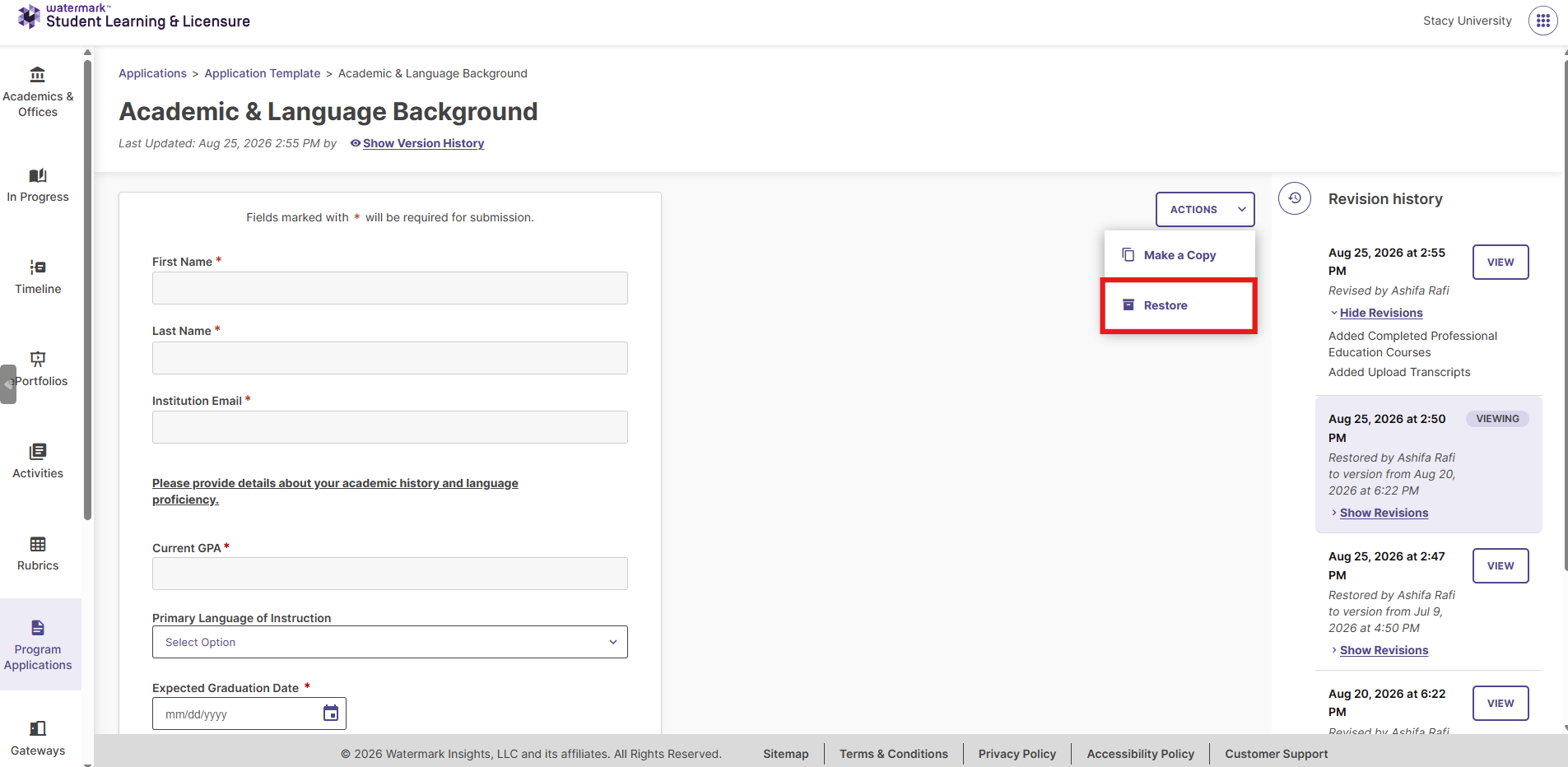Screen dimensions: 1568x767
Task: Open Gateways in the sidebar
Action: [x=38, y=738]
